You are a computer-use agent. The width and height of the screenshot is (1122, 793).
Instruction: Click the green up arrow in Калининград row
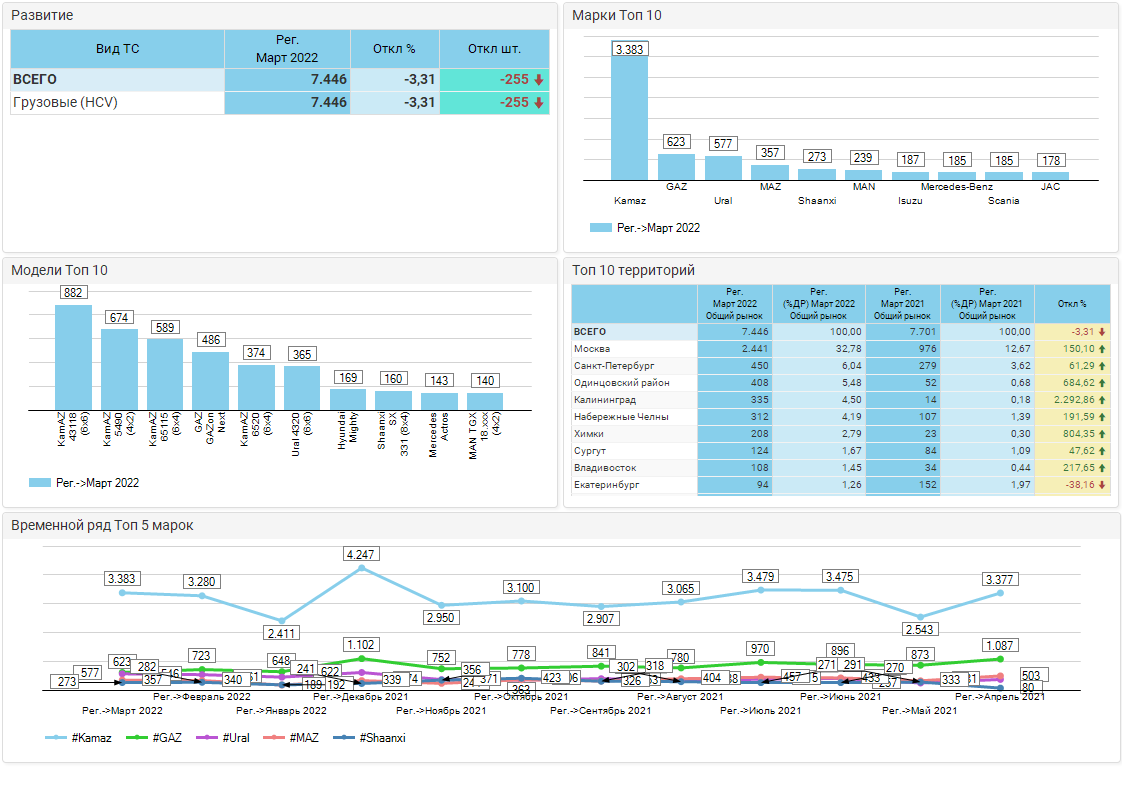(x=1101, y=400)
